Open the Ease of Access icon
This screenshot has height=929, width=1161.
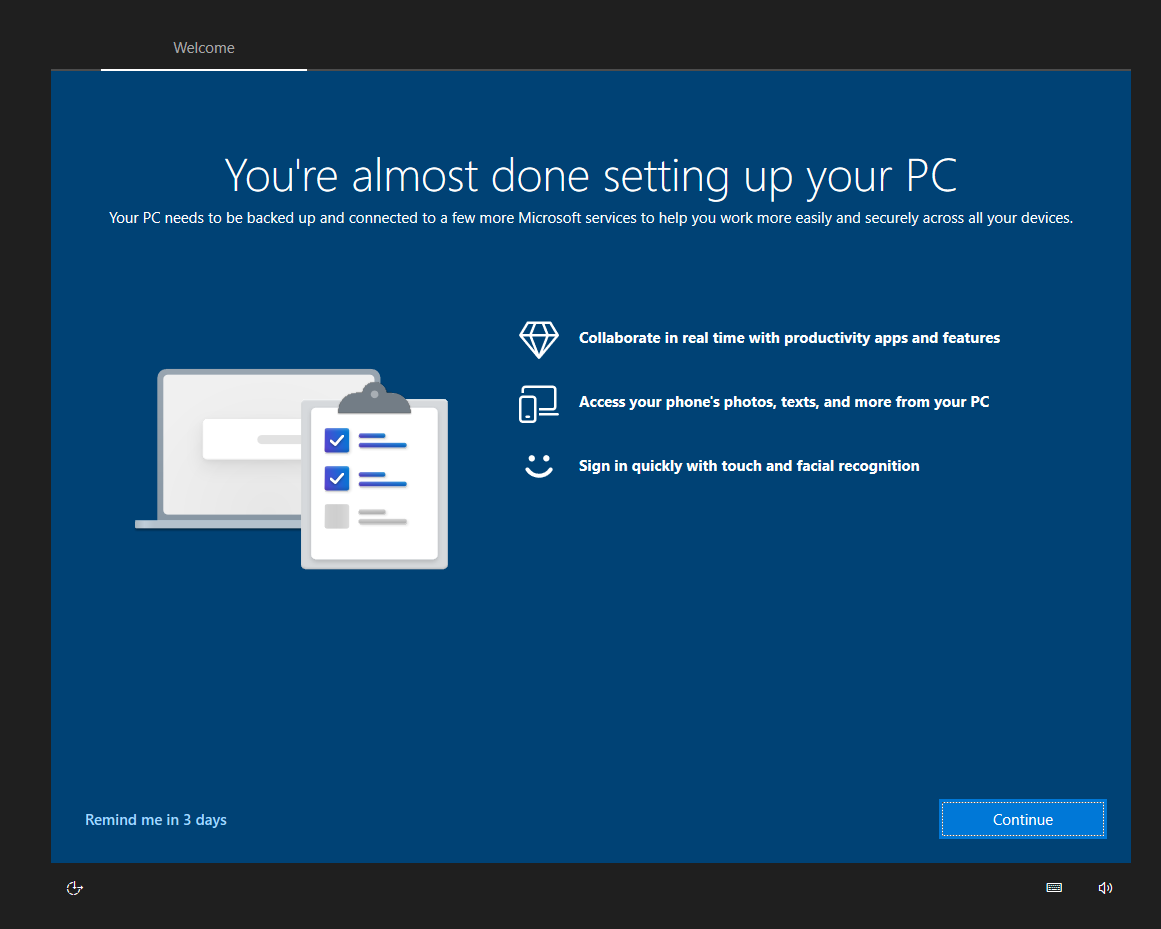point(75,888)
